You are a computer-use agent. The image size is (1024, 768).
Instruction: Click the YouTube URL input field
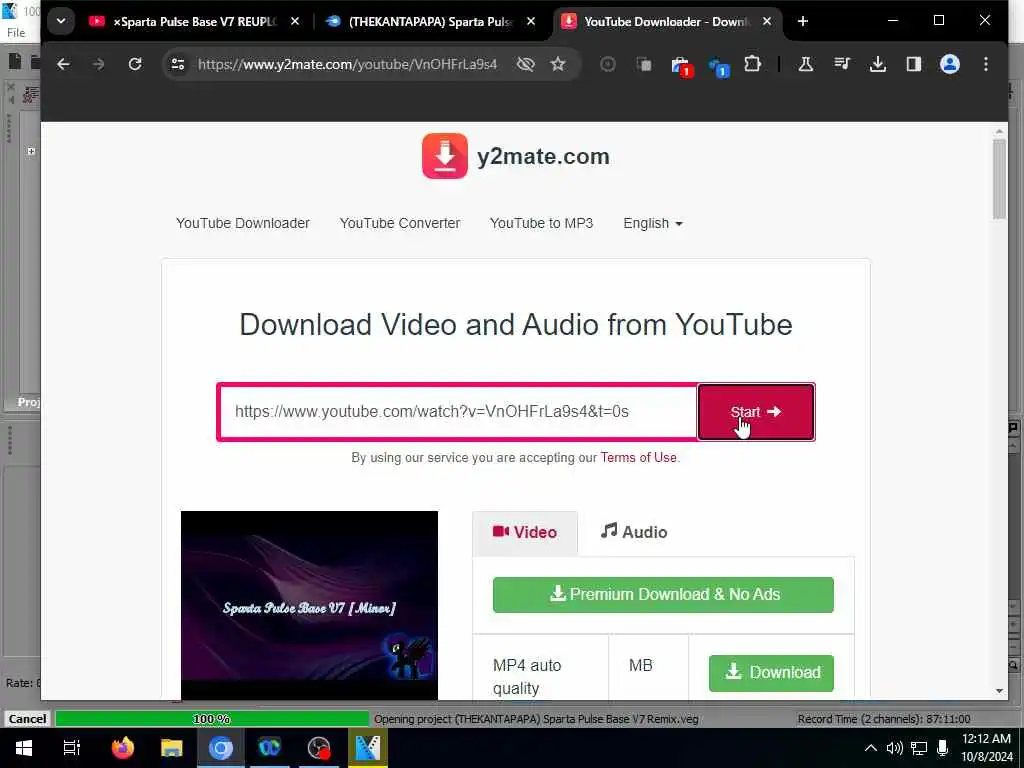458,411
